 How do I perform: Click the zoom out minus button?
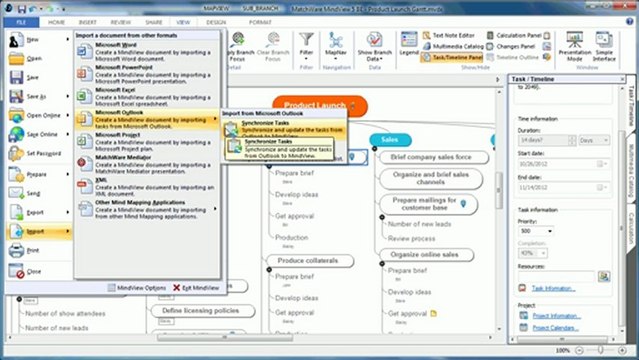(x=579, y=350)
